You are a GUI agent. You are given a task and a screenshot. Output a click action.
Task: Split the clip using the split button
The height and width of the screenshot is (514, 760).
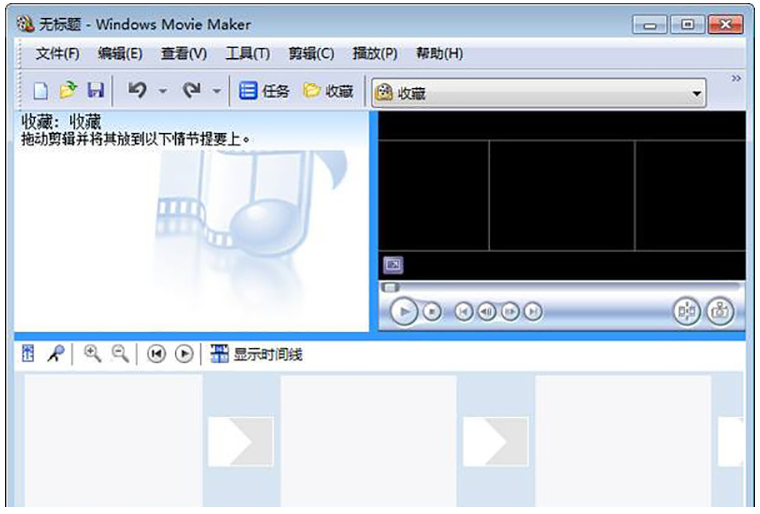click(x=686, y=311)
